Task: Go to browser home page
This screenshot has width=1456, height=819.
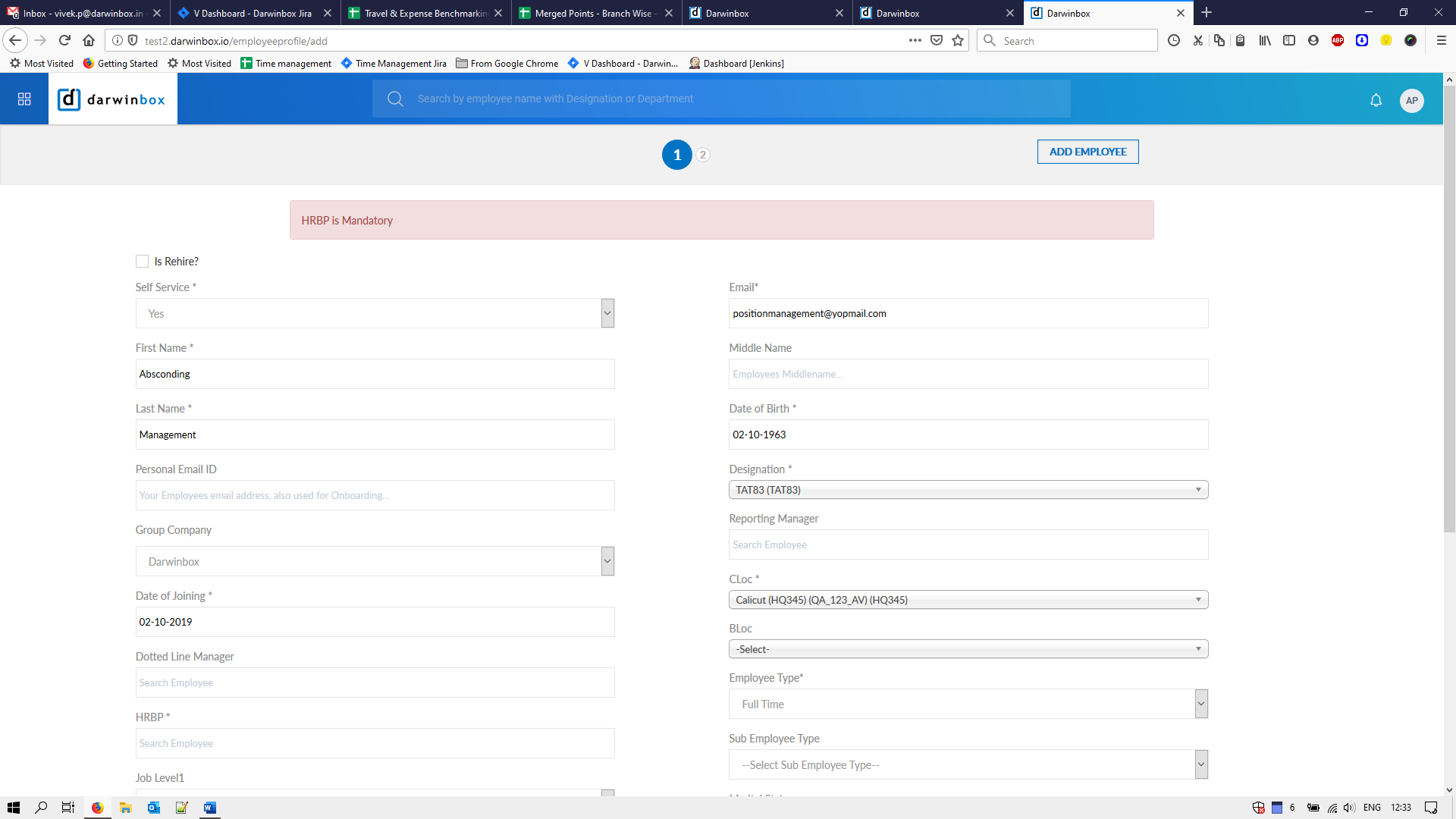Action: pos(89,41)
